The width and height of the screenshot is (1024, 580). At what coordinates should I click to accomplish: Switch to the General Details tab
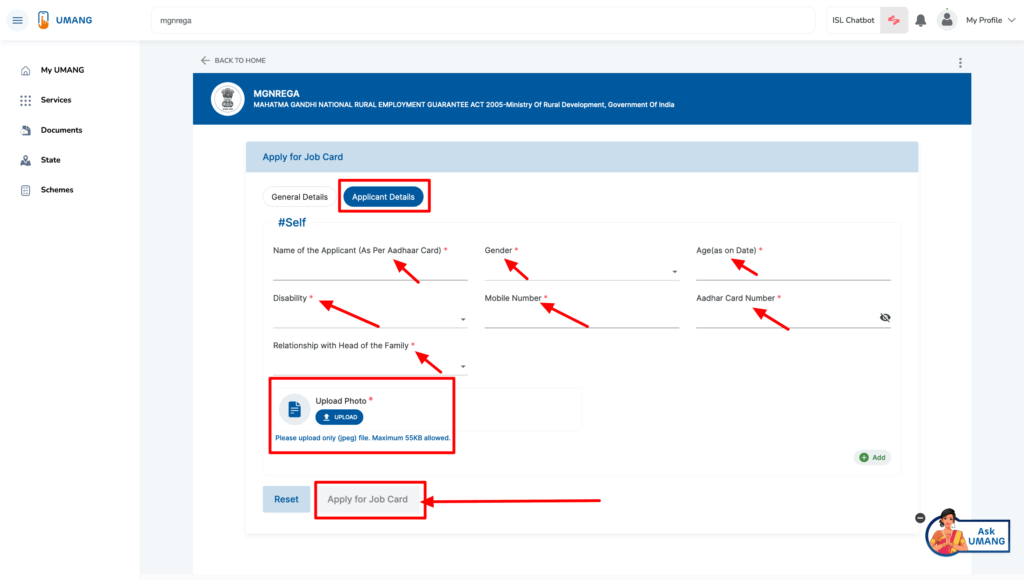299,197
